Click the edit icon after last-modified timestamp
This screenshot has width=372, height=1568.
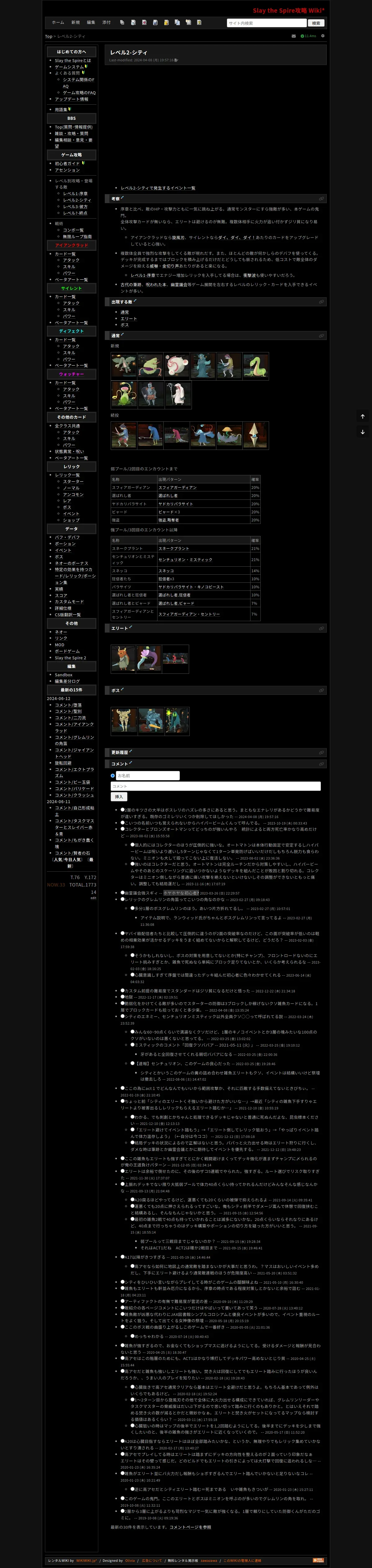(176, 60)
